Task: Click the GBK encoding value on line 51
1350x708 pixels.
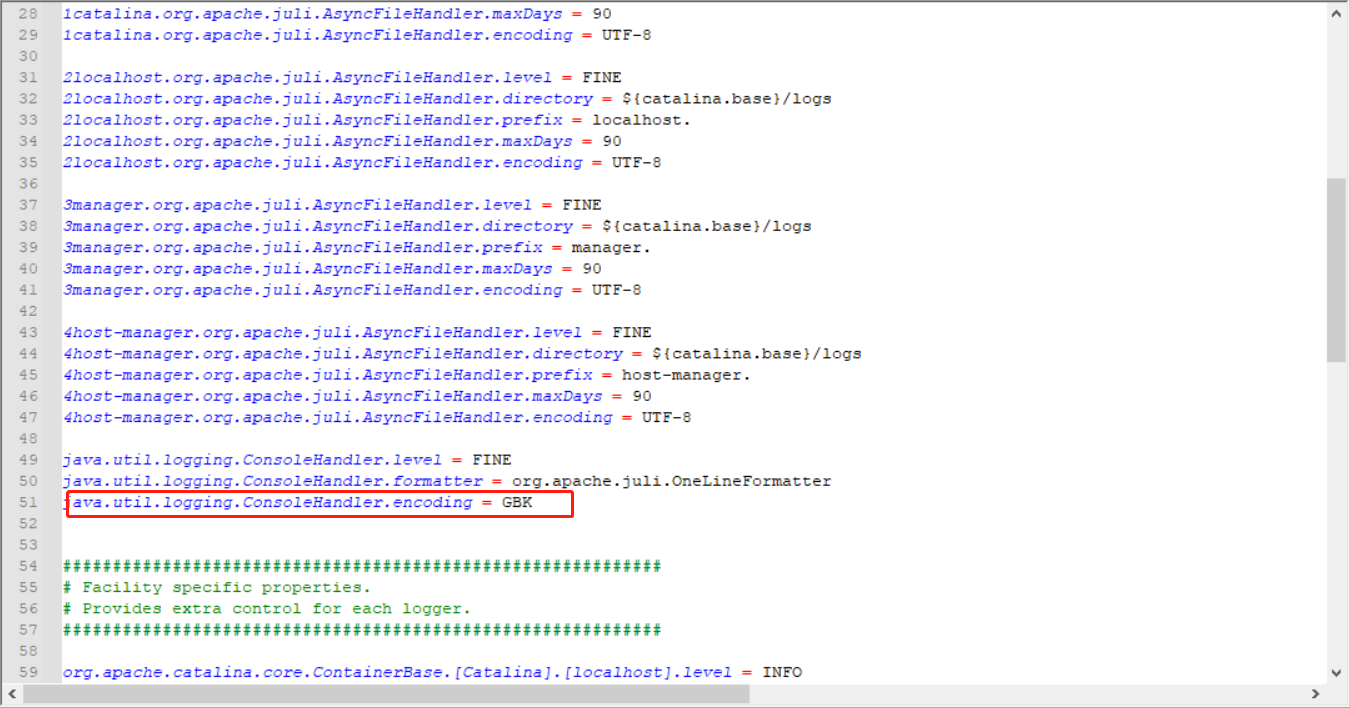Action: tap(517, 503)
